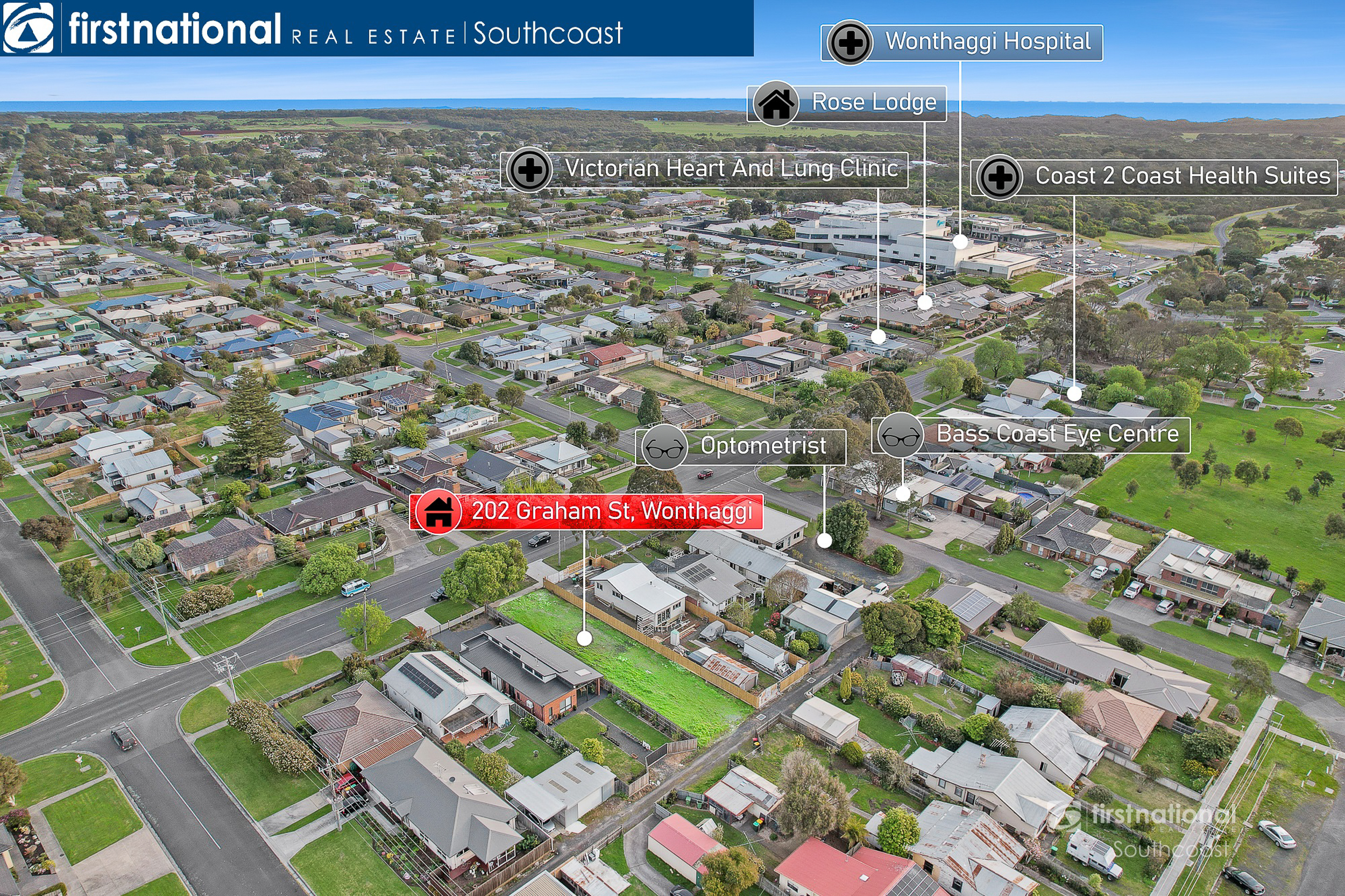Click the Optometrist label text
1345x896 pixels.
point(763,446)
